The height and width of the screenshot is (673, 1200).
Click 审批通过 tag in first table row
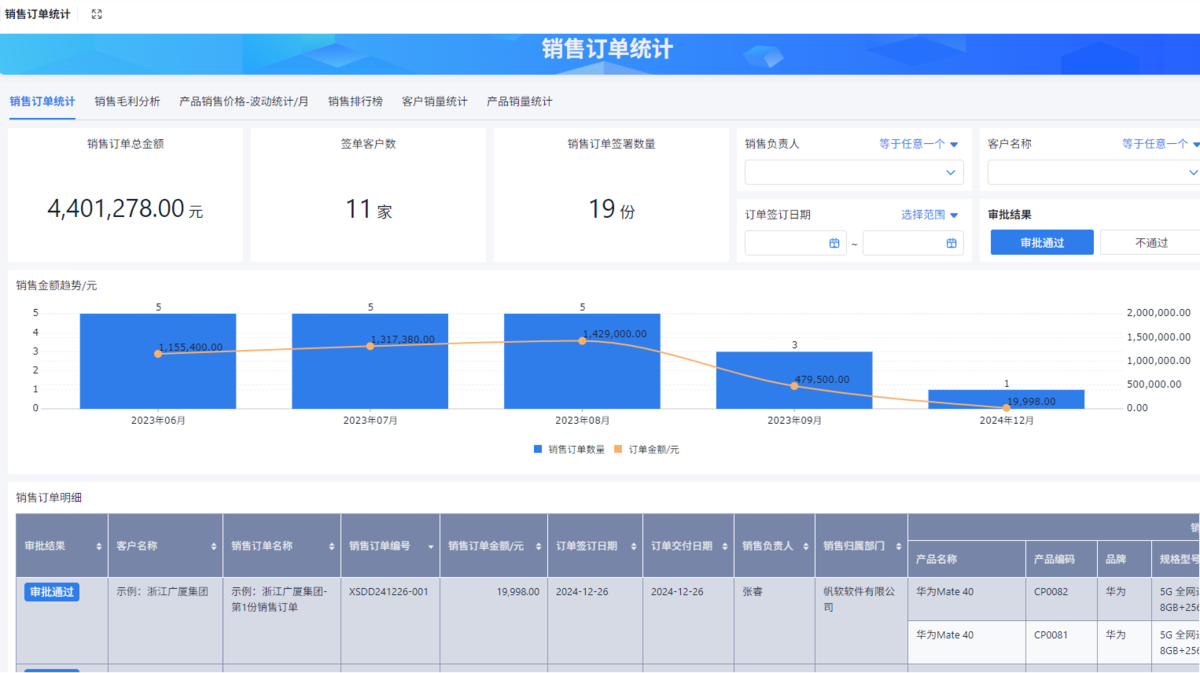[x=51, y=592]
